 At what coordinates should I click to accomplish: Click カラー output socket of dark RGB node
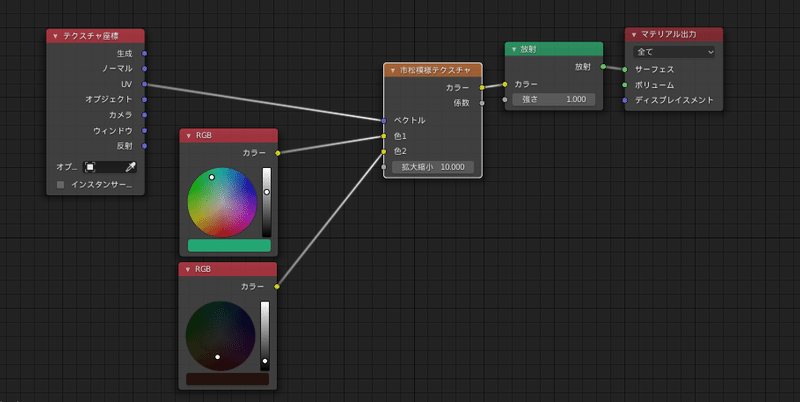click(x=277, y=287)
